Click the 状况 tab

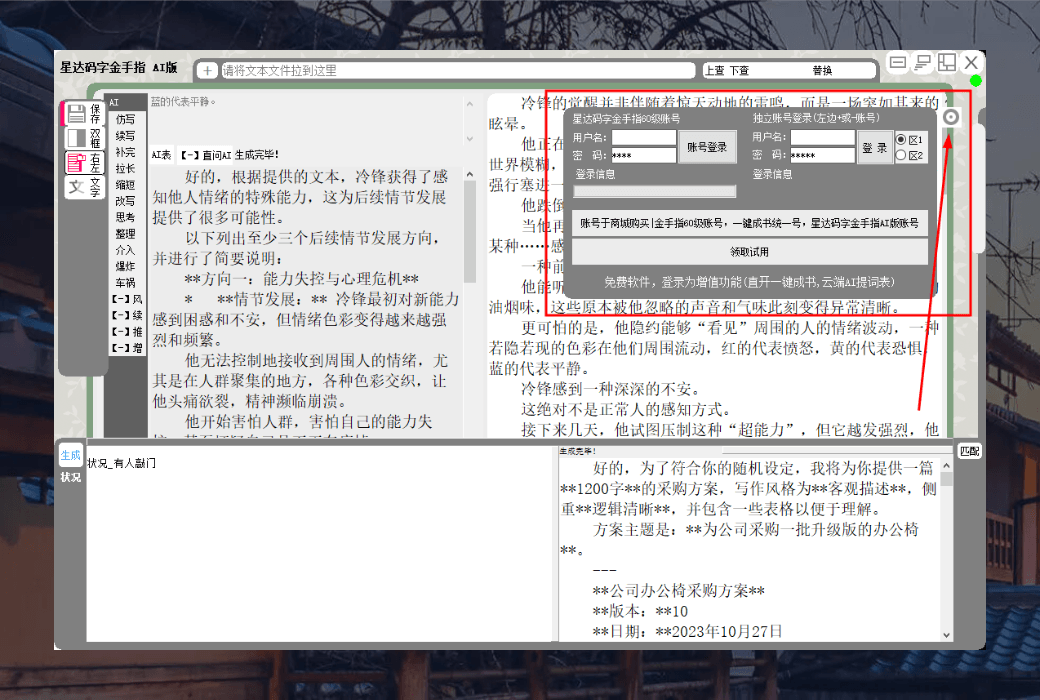[70, 477]
